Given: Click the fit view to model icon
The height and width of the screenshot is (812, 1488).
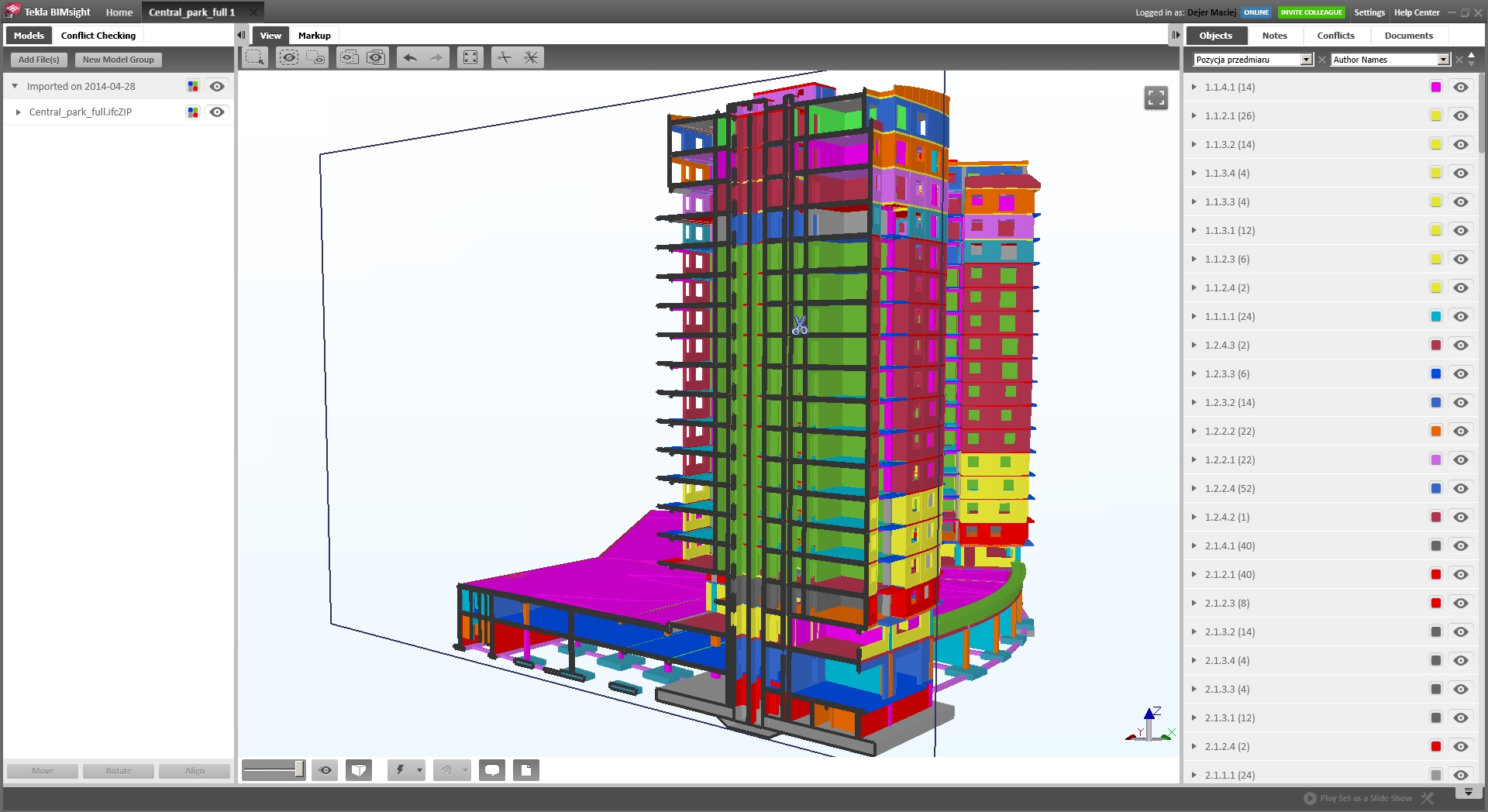Looking at the screenshot, I should [470, 57].
